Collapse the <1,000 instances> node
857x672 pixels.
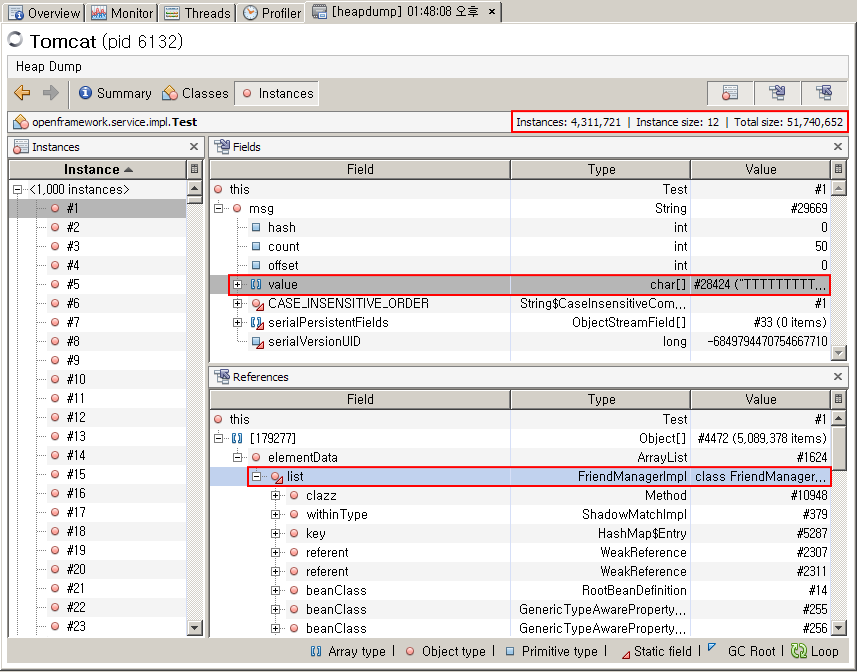(x=17, y=190)
